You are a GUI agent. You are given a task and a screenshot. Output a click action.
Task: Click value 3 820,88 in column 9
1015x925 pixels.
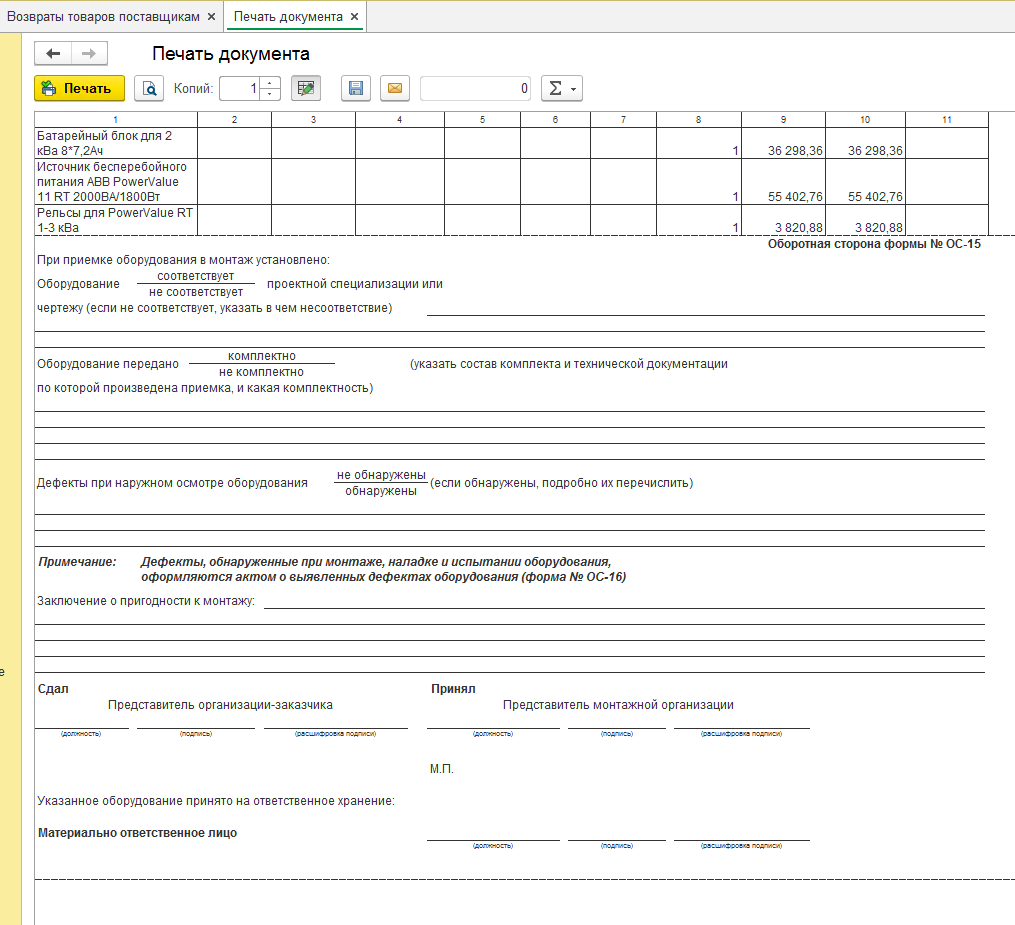coord(799,228)
